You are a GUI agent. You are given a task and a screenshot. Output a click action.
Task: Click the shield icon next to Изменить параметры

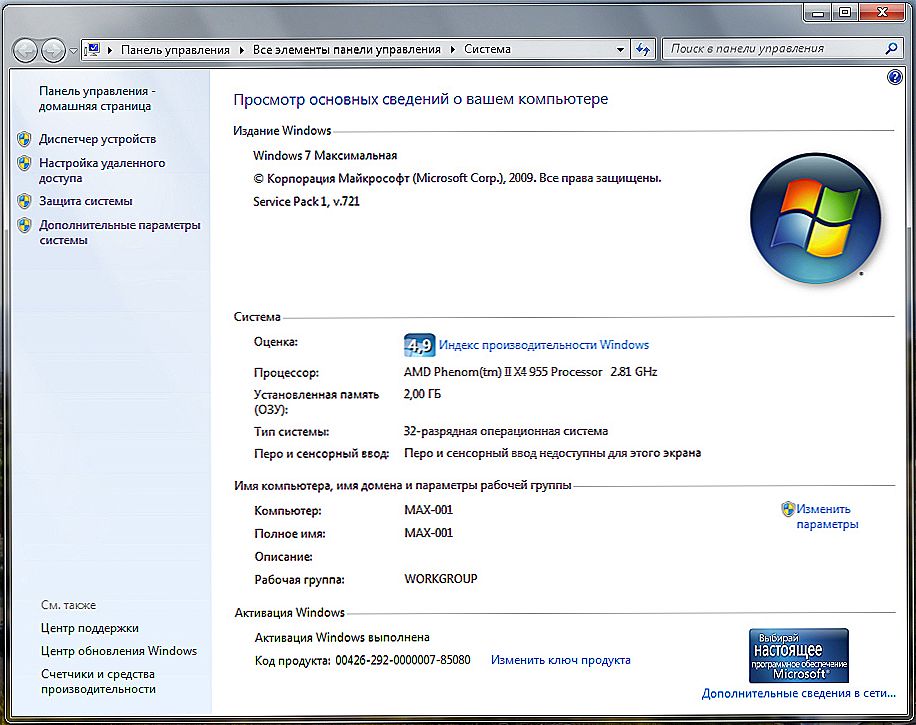tap(788, 509)
